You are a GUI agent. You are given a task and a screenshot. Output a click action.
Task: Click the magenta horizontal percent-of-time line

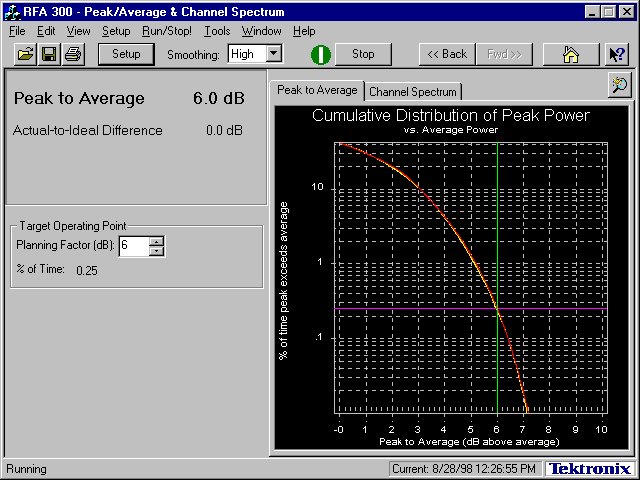pos(471,309)
